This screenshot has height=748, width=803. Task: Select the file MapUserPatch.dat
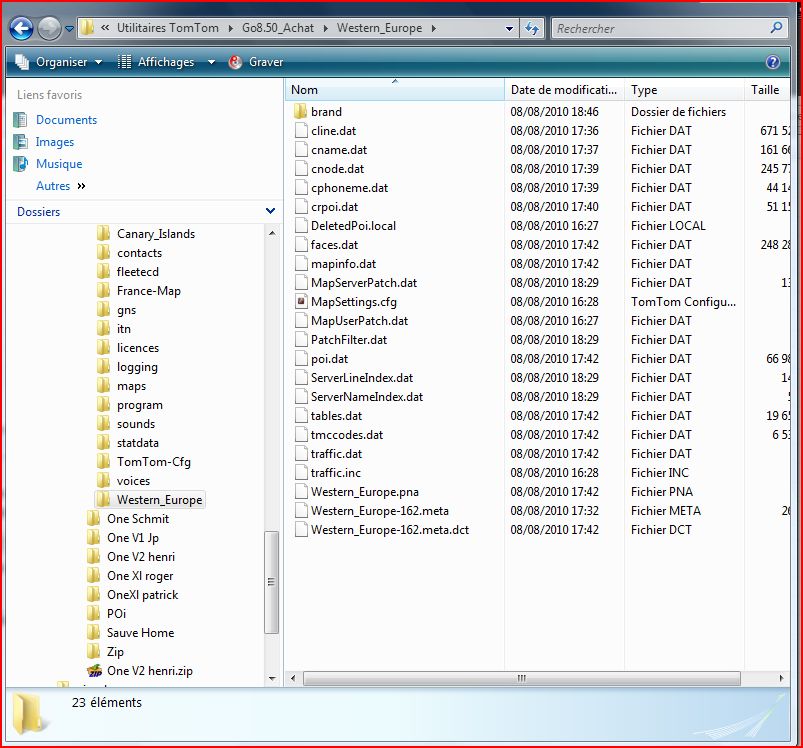(x=359, y=321)
